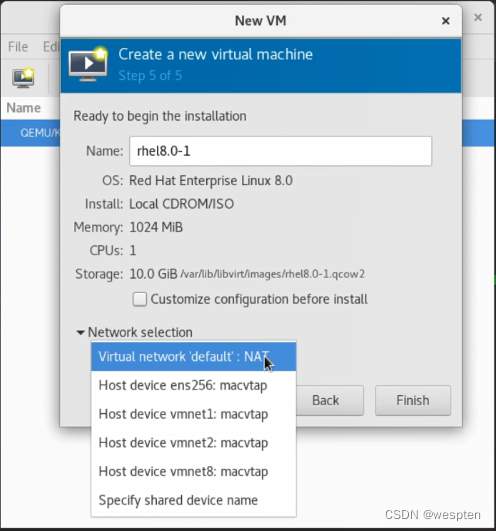The width and height of the screenshot is (496, 531).
Task: Click the new virtual machine toolbar icon
Action: [23, 78]
